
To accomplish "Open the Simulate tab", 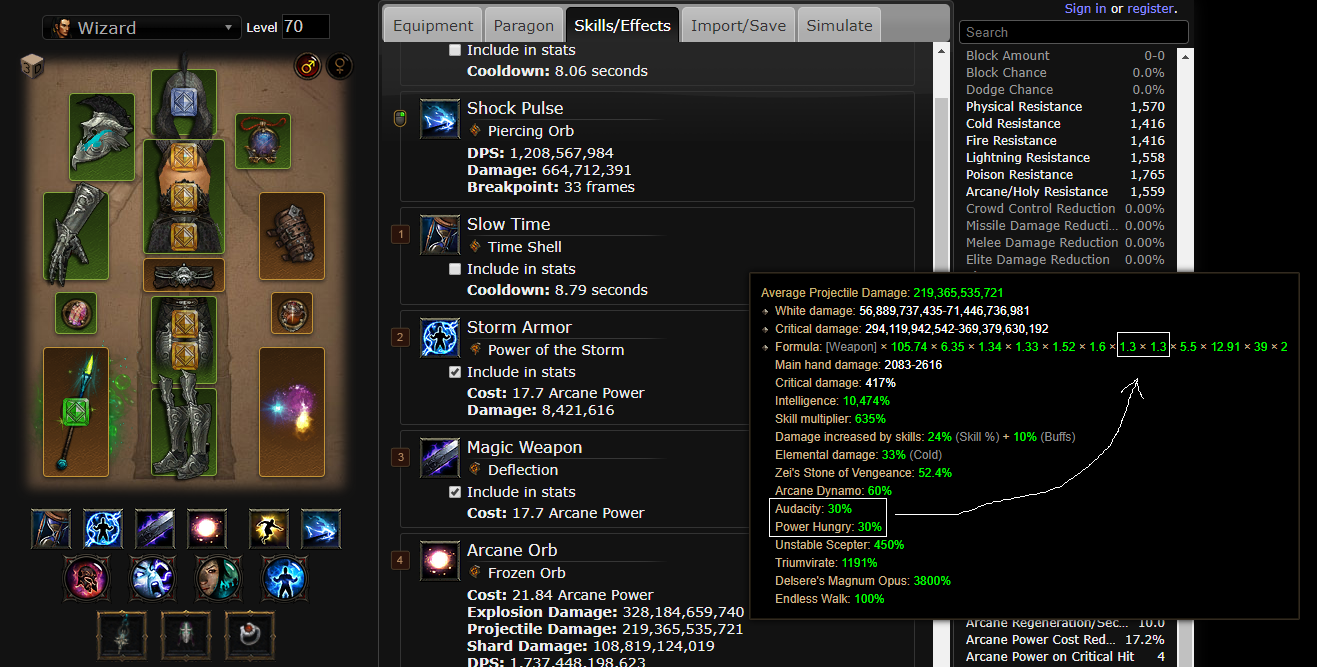I will coord(839,25).
